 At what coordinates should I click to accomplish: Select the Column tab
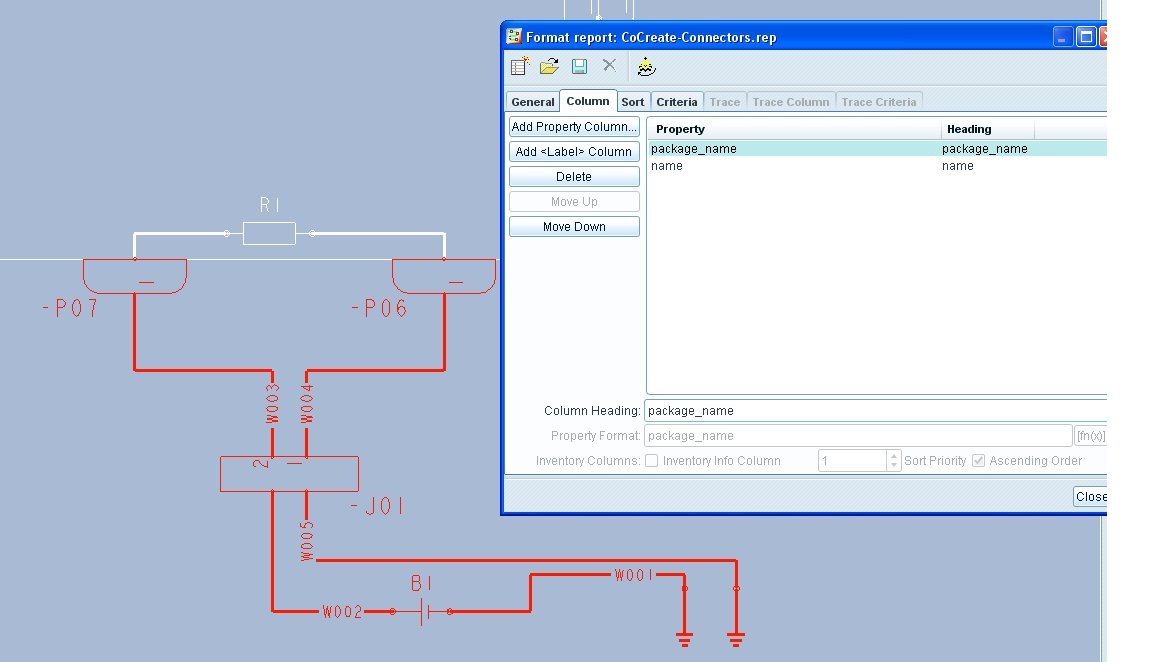pos(588,101)
